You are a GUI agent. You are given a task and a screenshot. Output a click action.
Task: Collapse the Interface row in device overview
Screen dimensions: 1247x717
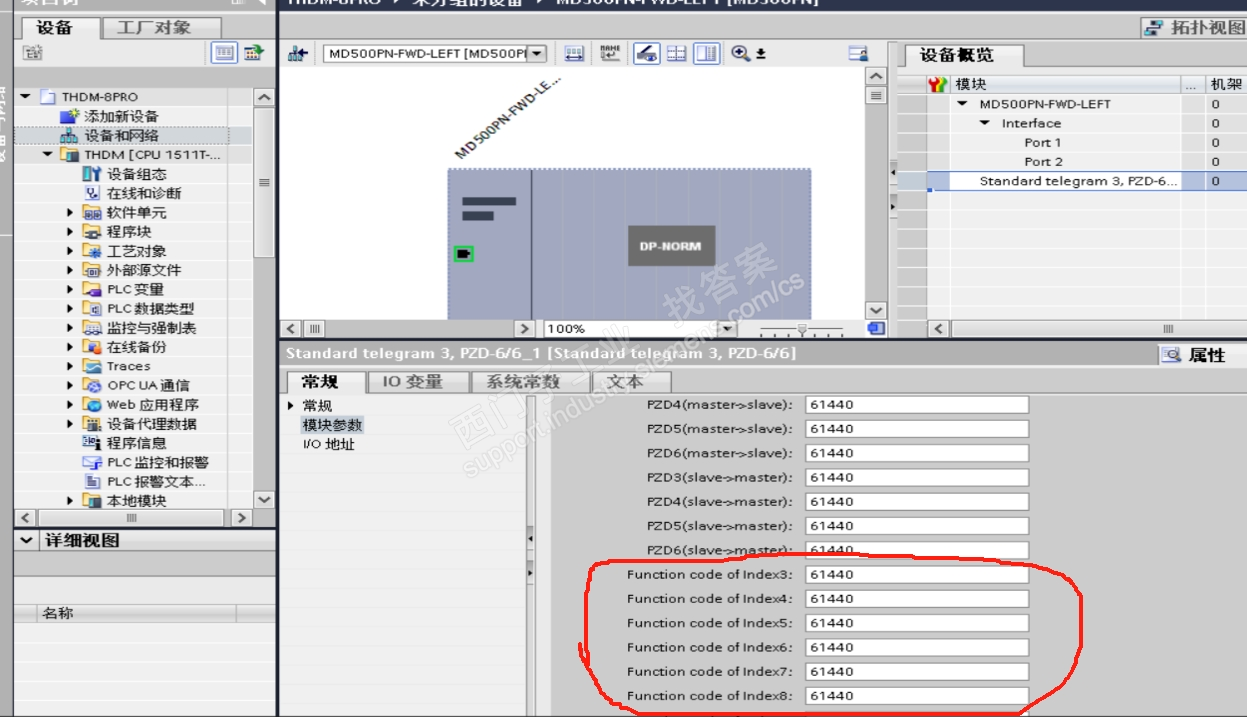click(984, 124)
